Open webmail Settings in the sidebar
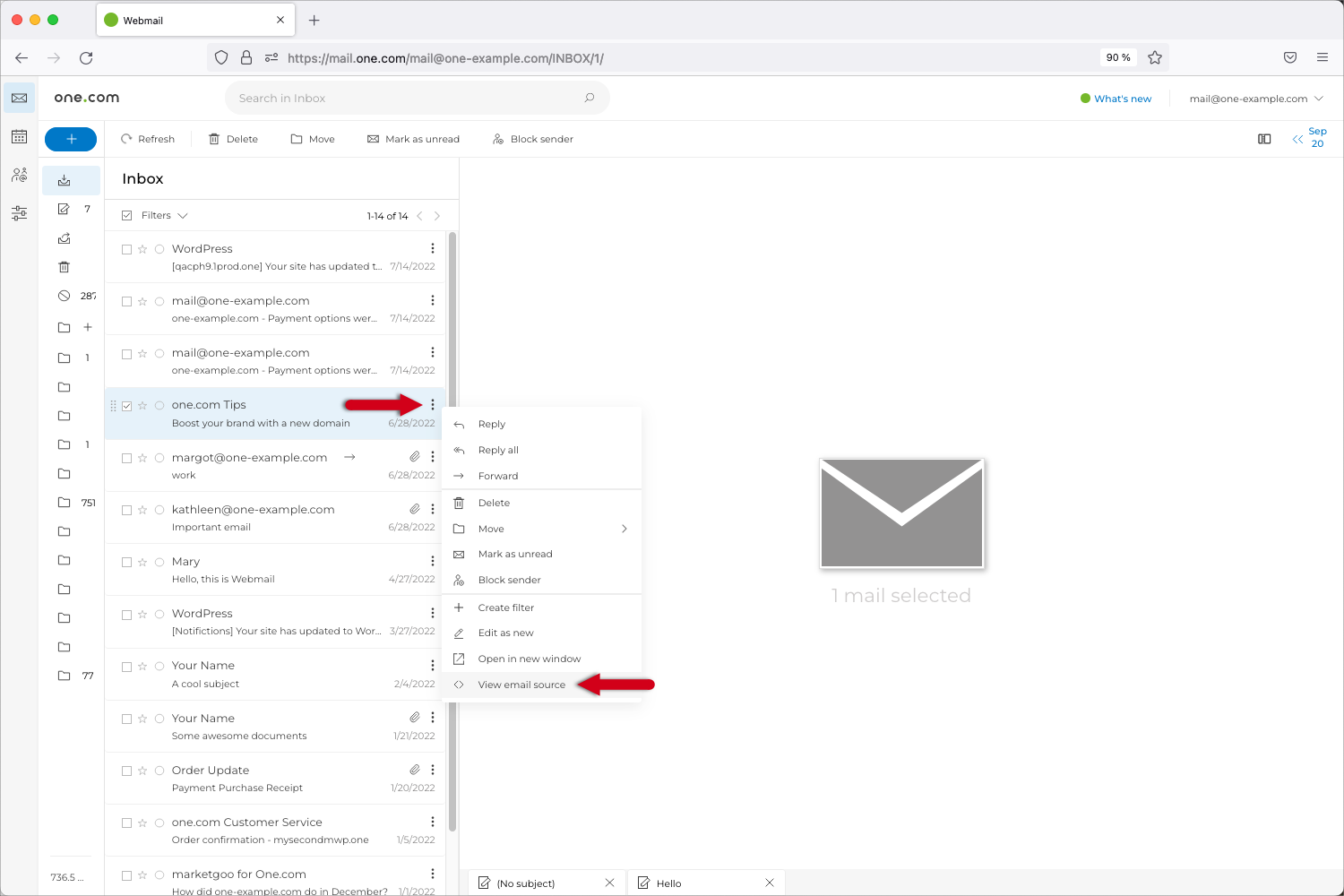The image size is (1344, 896). pos(19,213)
